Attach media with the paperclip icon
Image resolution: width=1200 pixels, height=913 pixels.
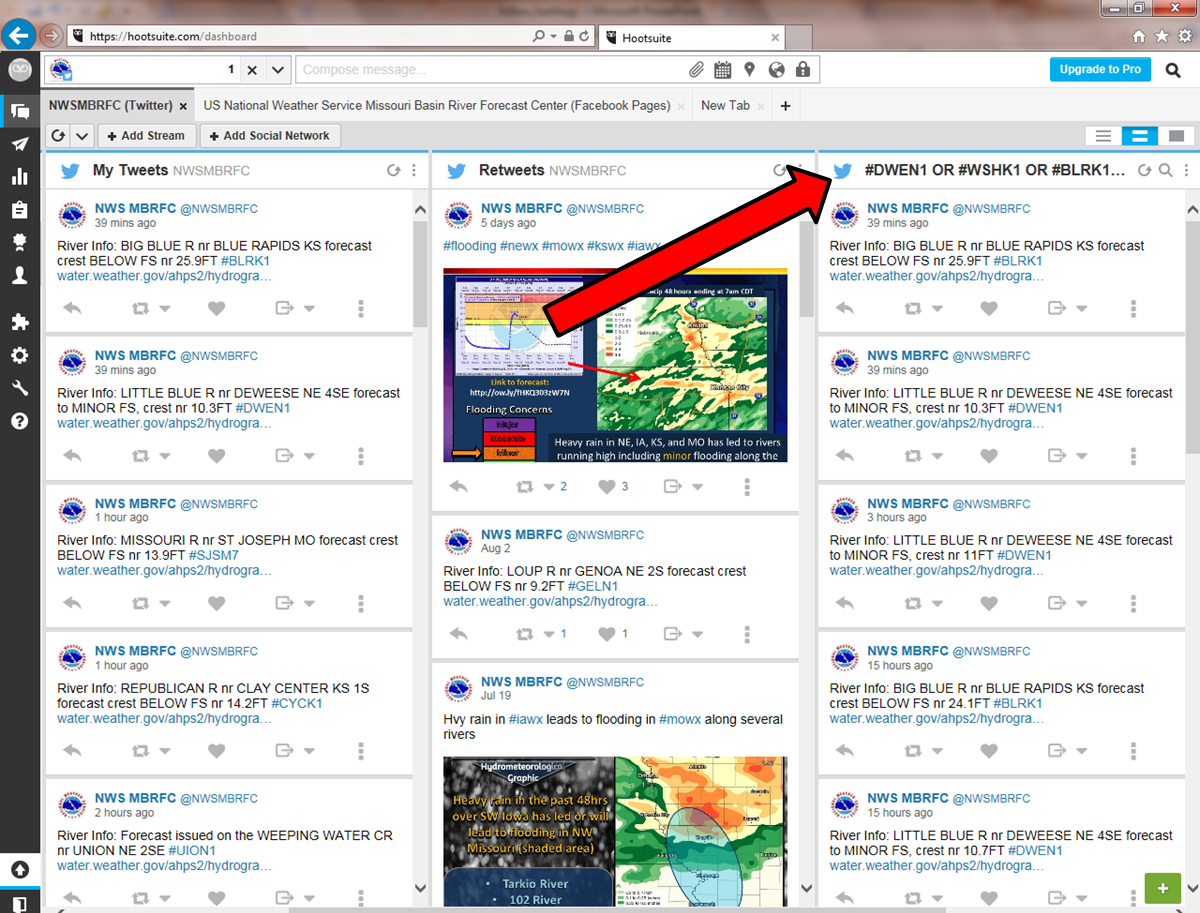(x=697, y=70)
